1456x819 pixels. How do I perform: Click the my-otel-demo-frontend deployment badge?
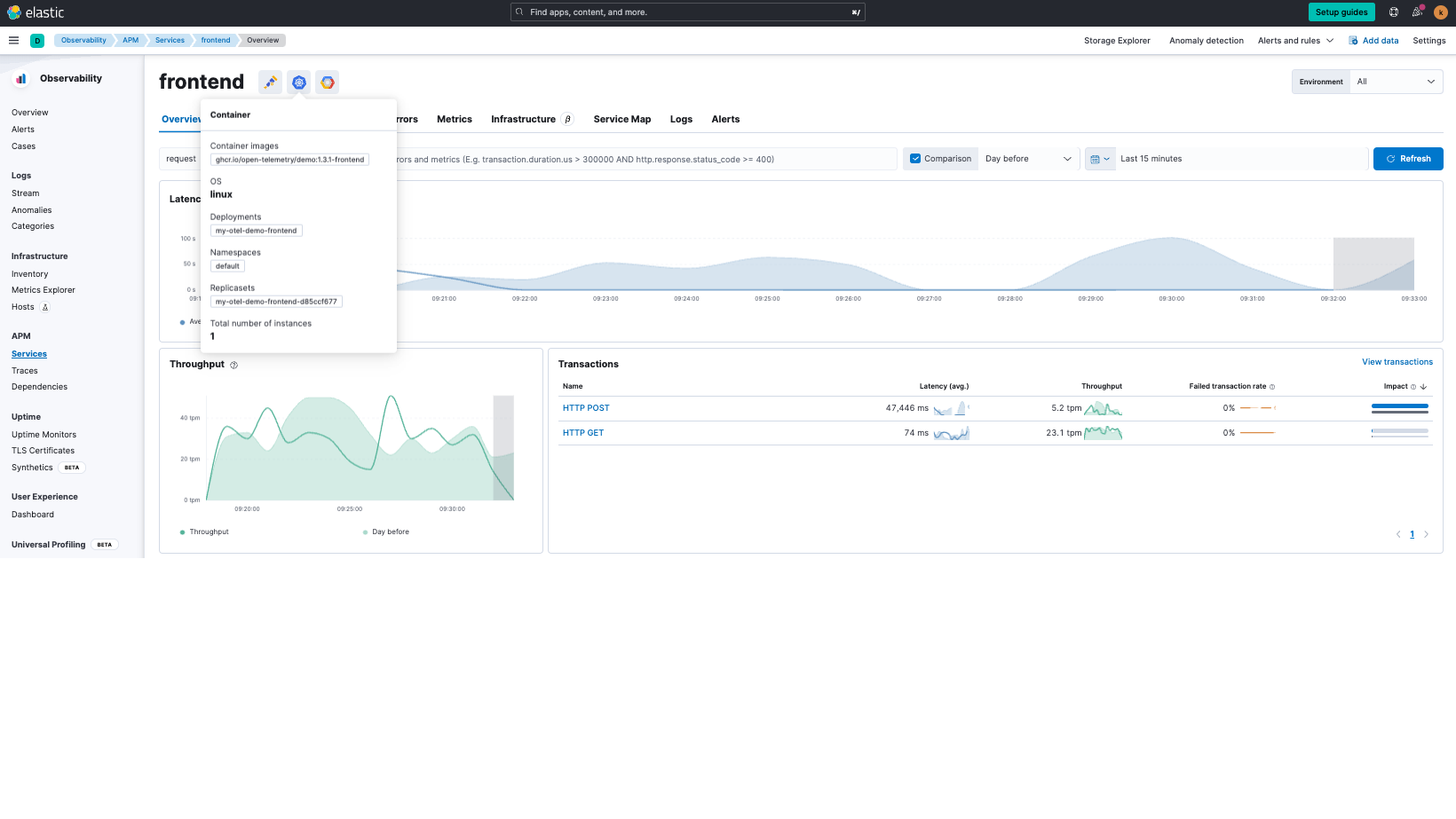click(x=257, y=231)
